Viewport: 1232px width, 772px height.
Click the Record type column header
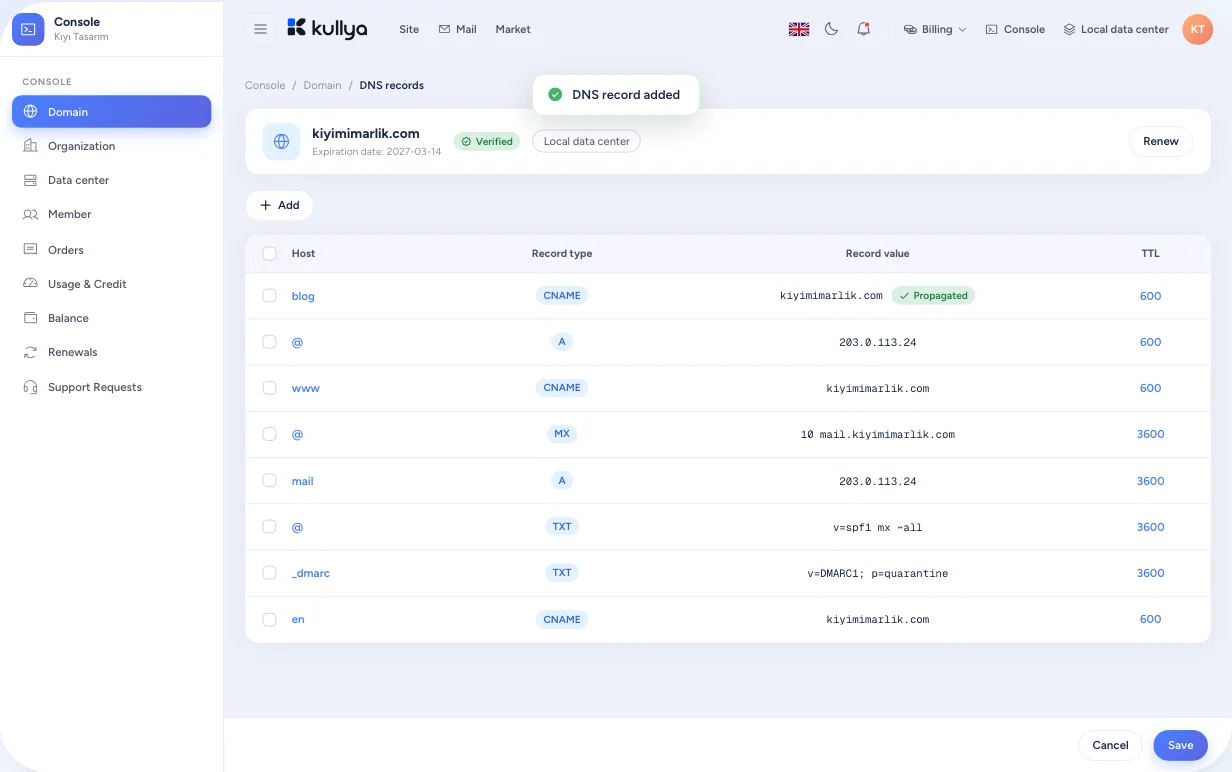click(562, 253)
